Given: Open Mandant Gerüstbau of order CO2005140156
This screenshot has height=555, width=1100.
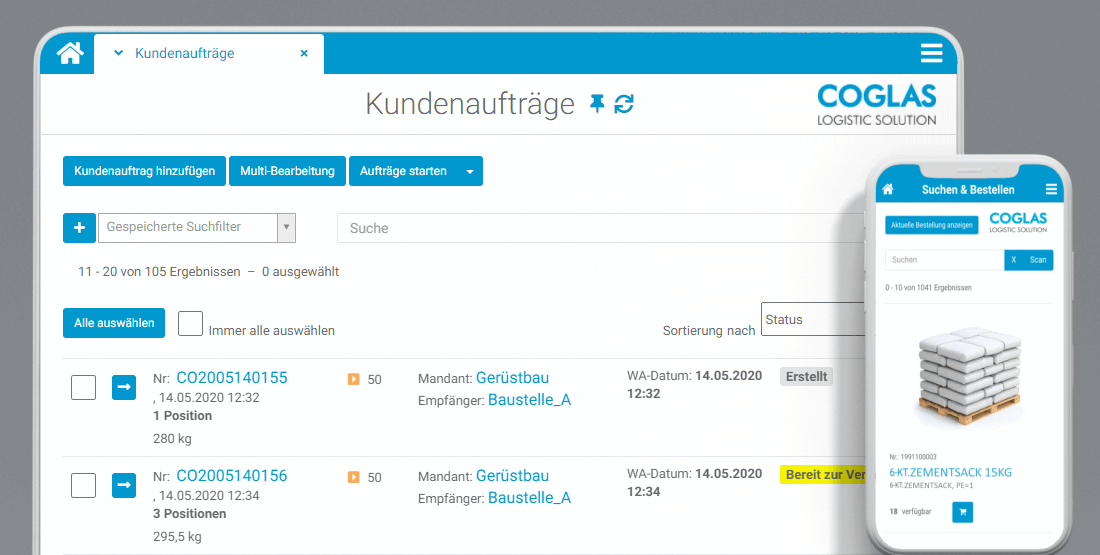Looking at the screenshot, I should point(512,476).
